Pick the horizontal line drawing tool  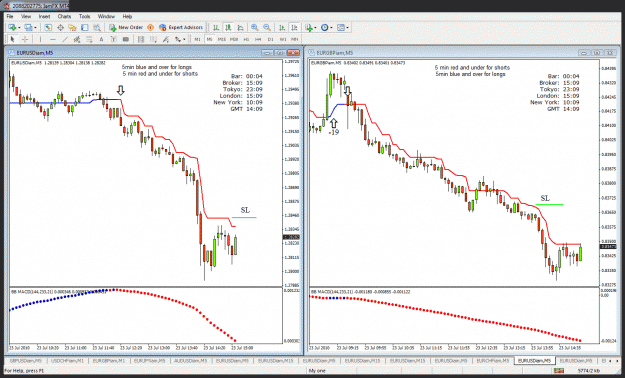pos(53,39)
